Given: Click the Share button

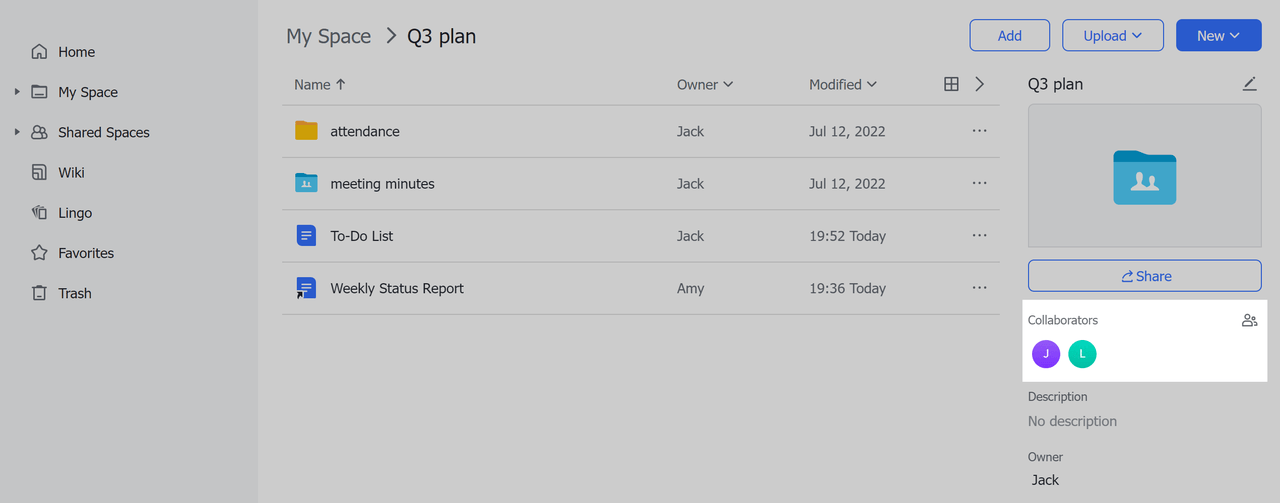Looking at the screenshot, I should point(1144,276).
